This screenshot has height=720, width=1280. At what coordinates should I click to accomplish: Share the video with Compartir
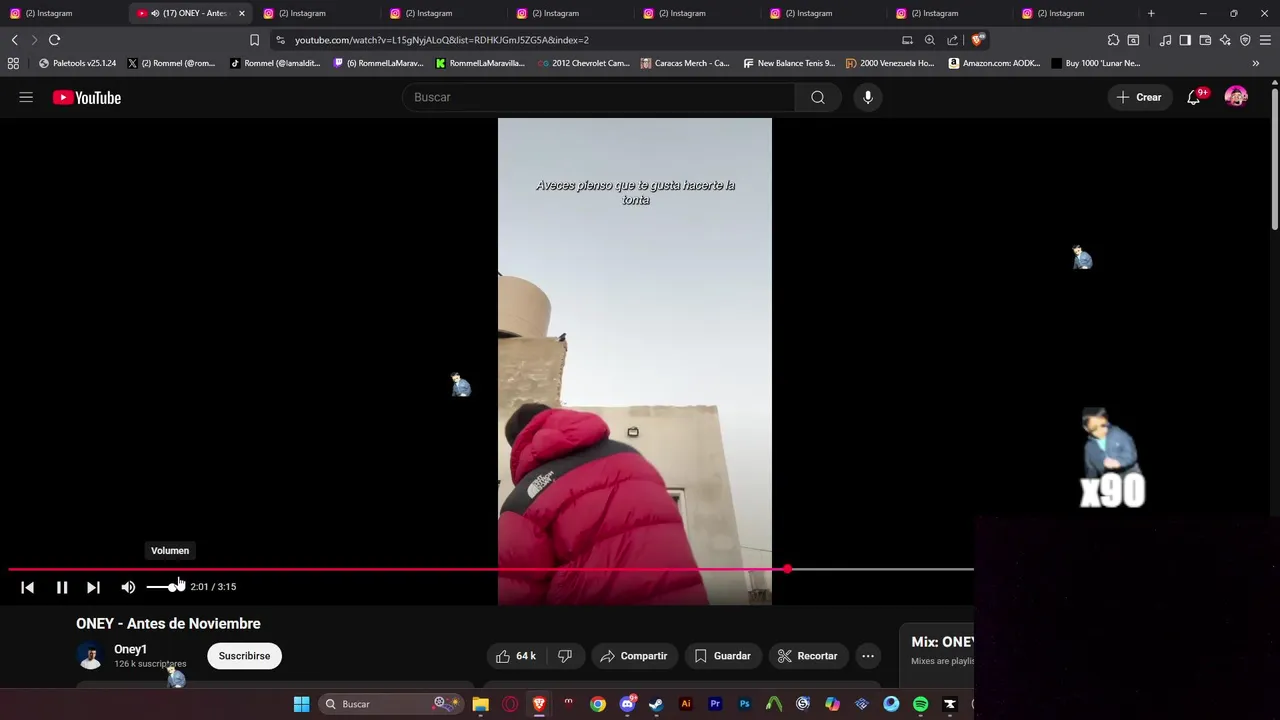(x=633, y=656)
